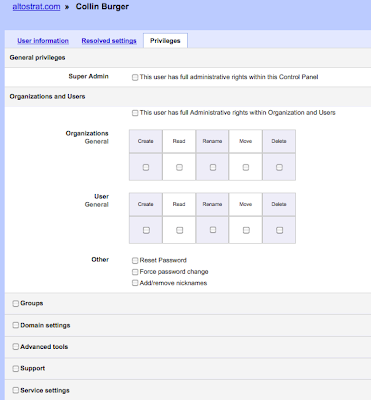Click the Service settings section label
The image size is (371, 400).
(x=45, y=390)
